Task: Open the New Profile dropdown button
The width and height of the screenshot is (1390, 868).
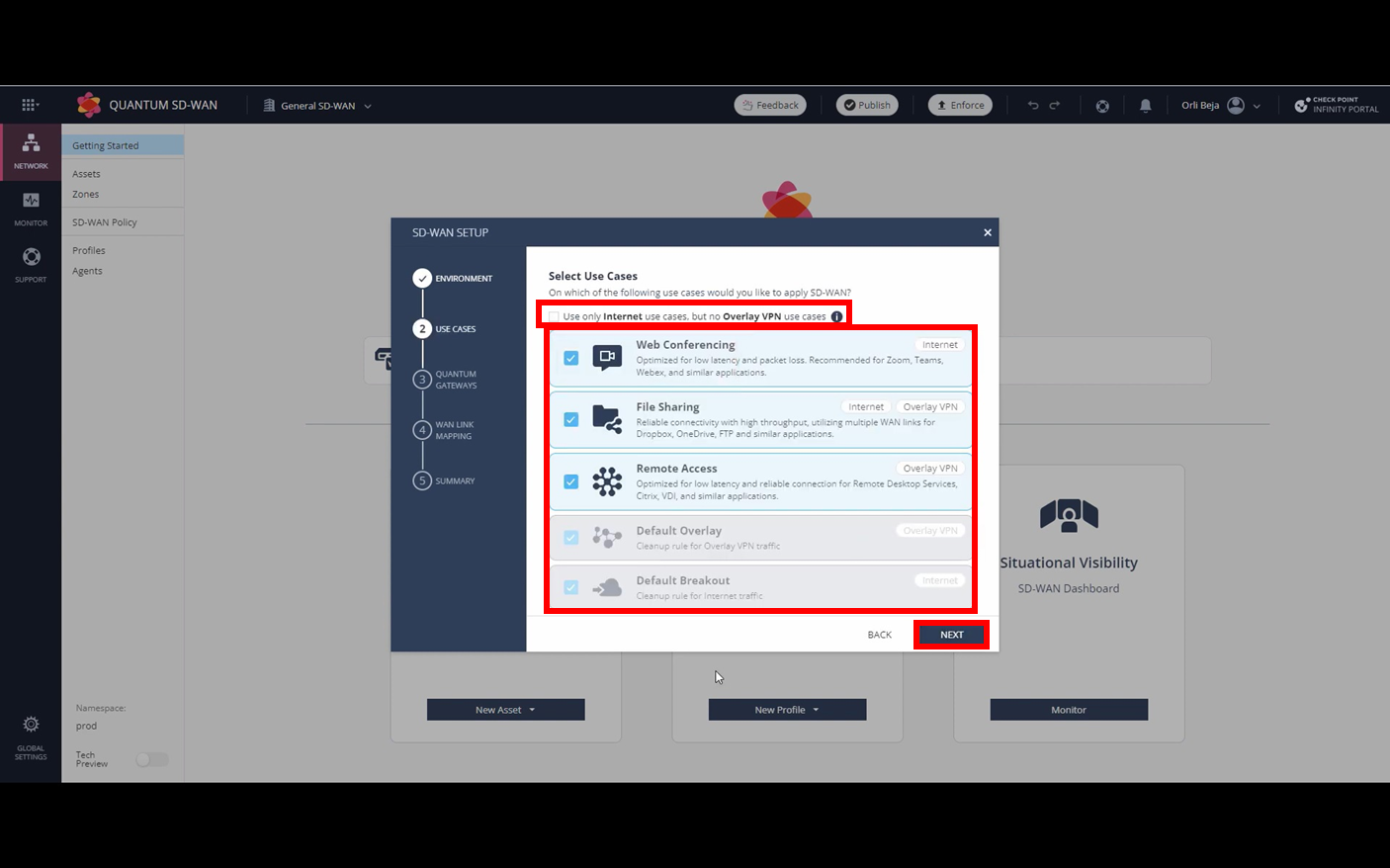Action: [788, 710]
